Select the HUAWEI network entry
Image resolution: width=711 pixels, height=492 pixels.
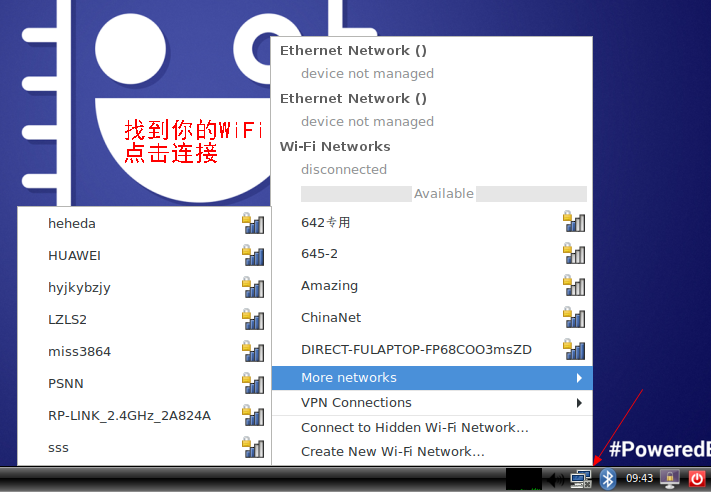144,256
